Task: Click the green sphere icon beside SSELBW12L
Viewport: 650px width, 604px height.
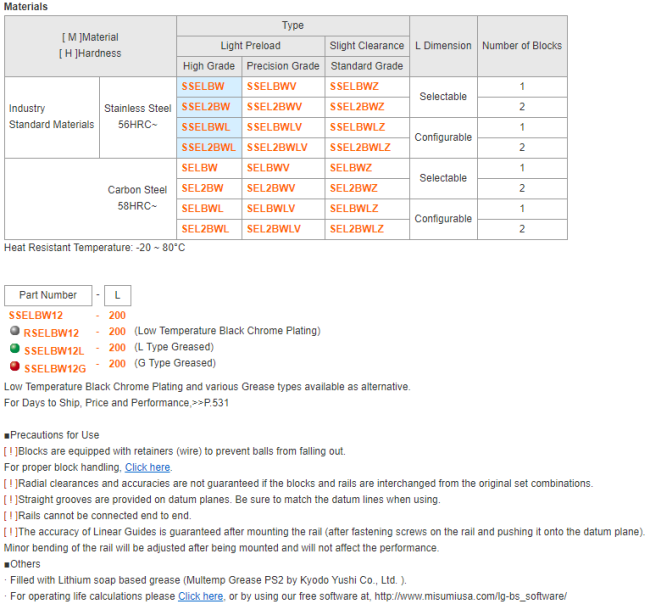Action: coord(14,347)
